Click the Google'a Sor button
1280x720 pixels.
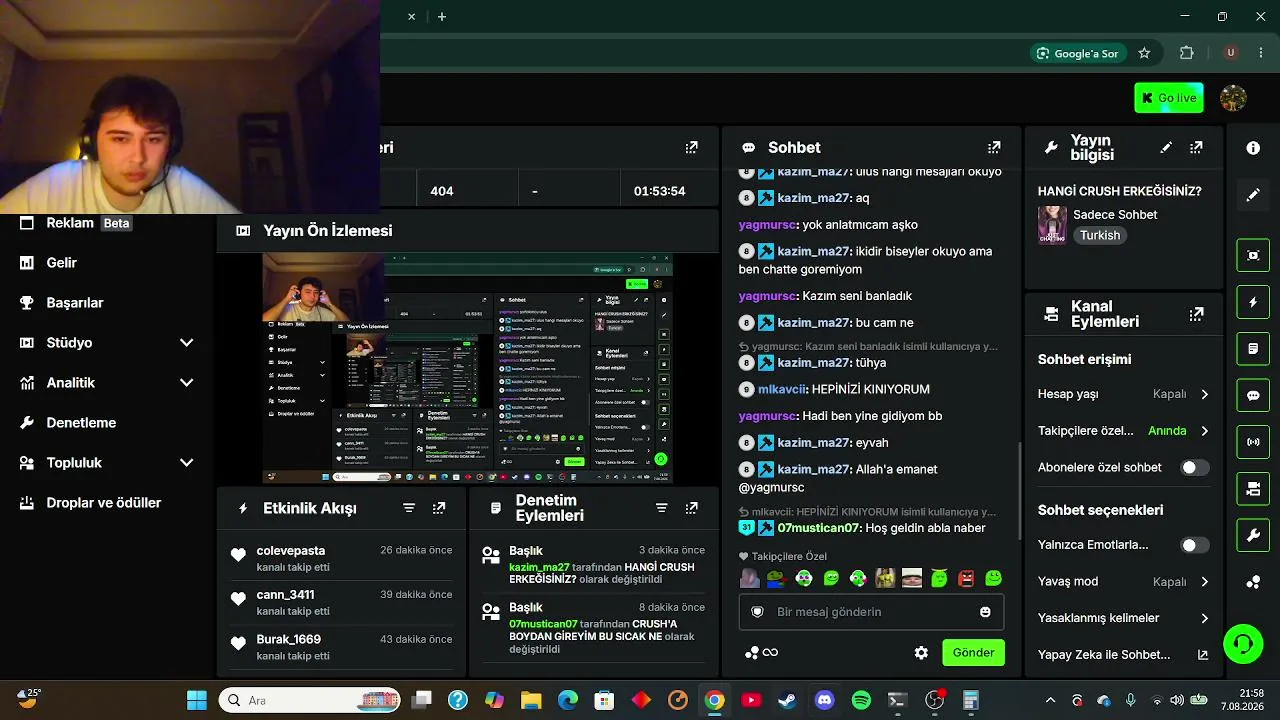coord(1078,53)
